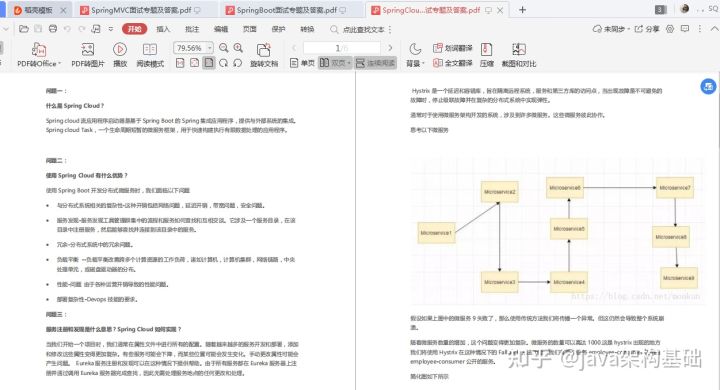
Task: Expand the PDF转Office dropdown arrow
Action: coord(59,63)
